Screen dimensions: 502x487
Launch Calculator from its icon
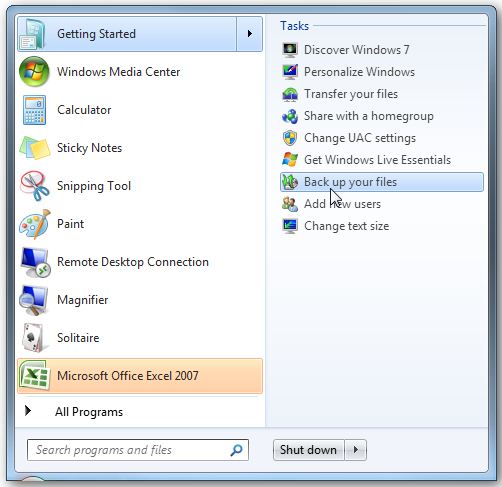(34, 110)
